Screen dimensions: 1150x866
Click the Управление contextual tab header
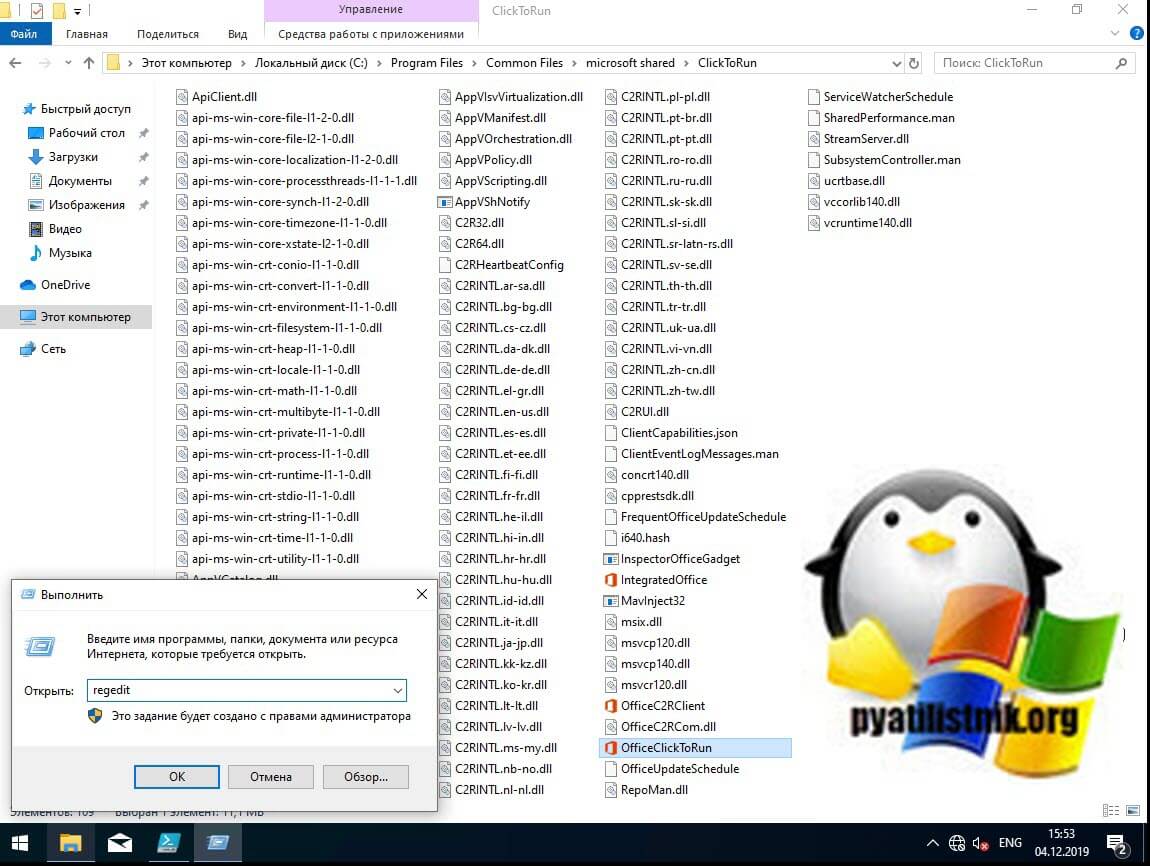pyautogui.click(x=370, y=10)
